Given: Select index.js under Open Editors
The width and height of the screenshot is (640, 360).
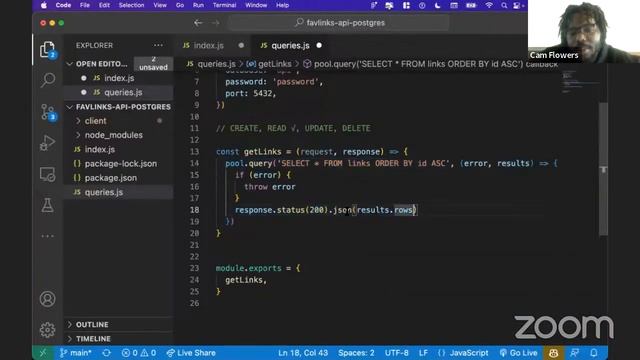Looking at the screenshot, I should (x=118, y=78).
